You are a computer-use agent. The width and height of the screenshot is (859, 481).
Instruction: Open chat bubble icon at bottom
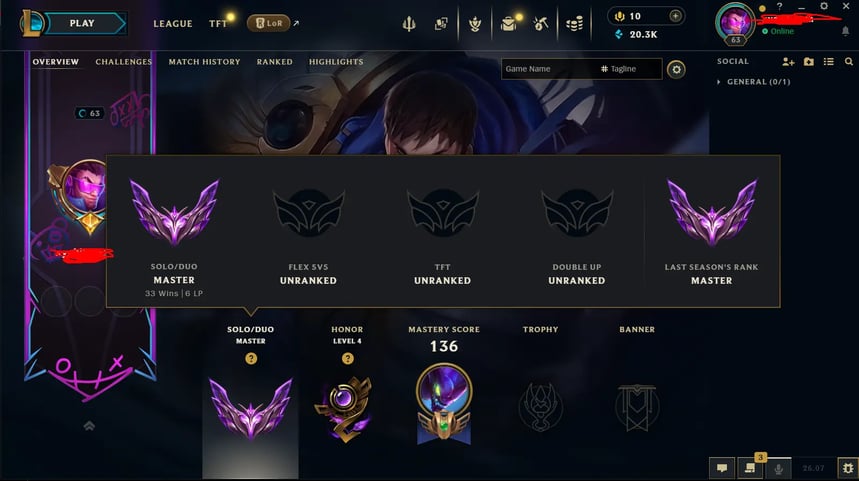722,468
